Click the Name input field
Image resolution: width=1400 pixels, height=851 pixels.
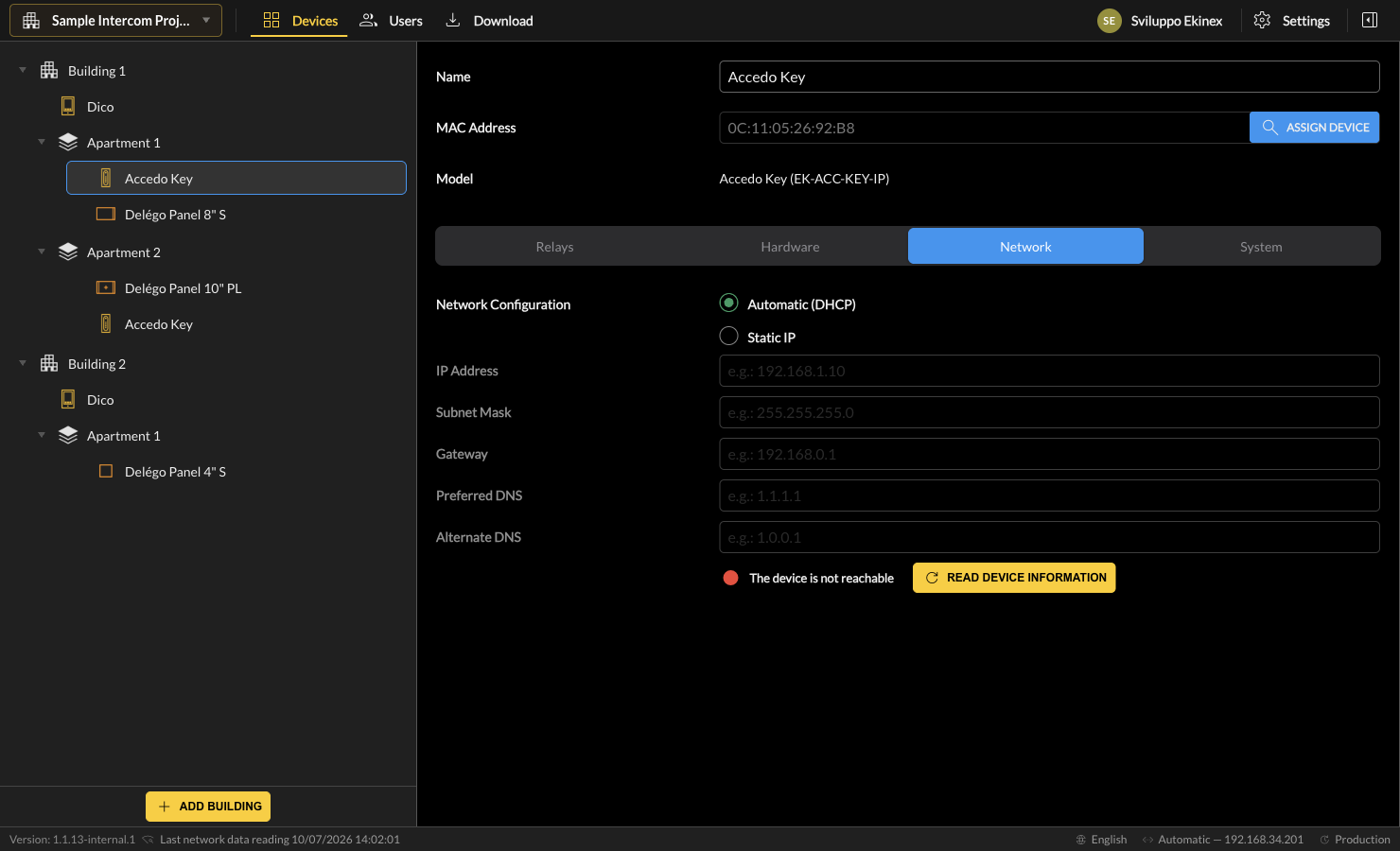click(1049, 77)
